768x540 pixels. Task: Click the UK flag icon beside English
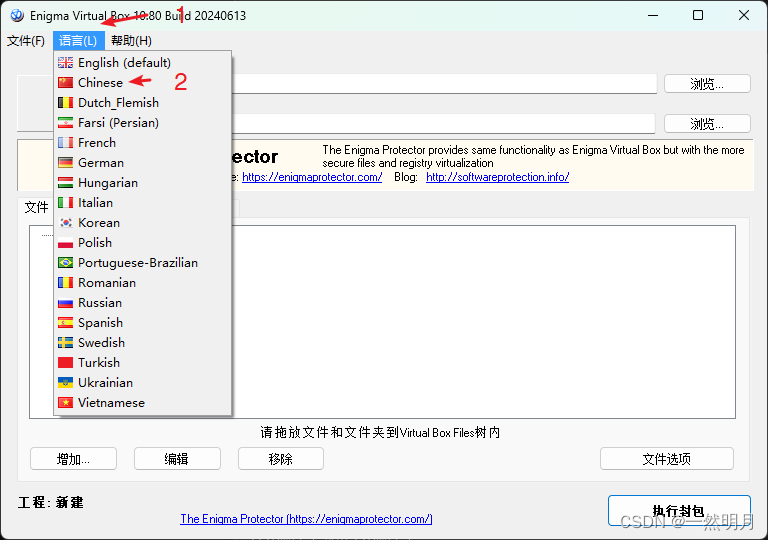[65, 63]
